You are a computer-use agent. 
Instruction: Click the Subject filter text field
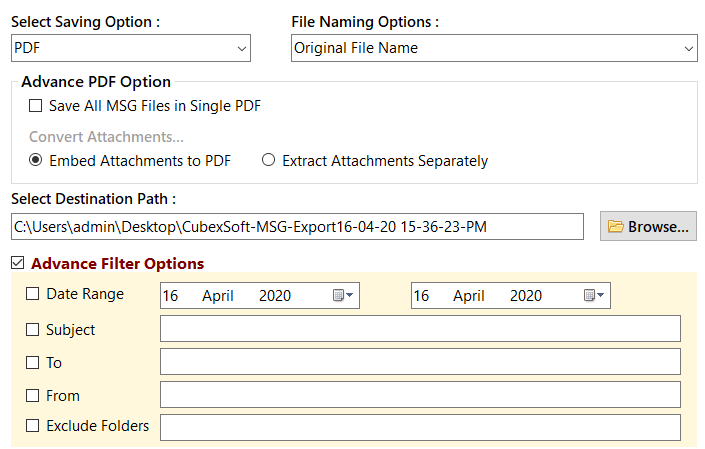coord(420,329)
